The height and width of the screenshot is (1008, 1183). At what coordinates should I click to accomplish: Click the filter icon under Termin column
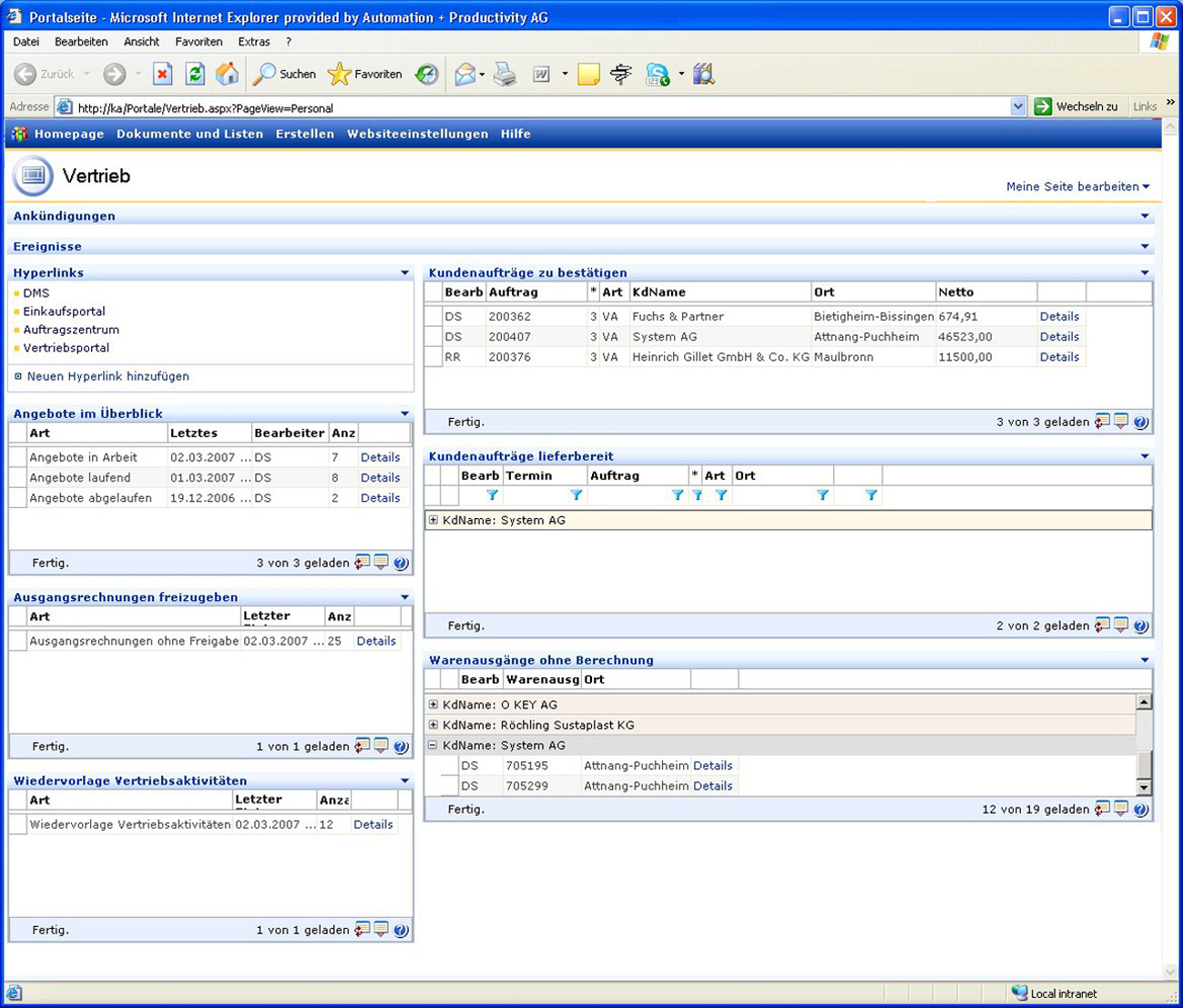[576, 495]
